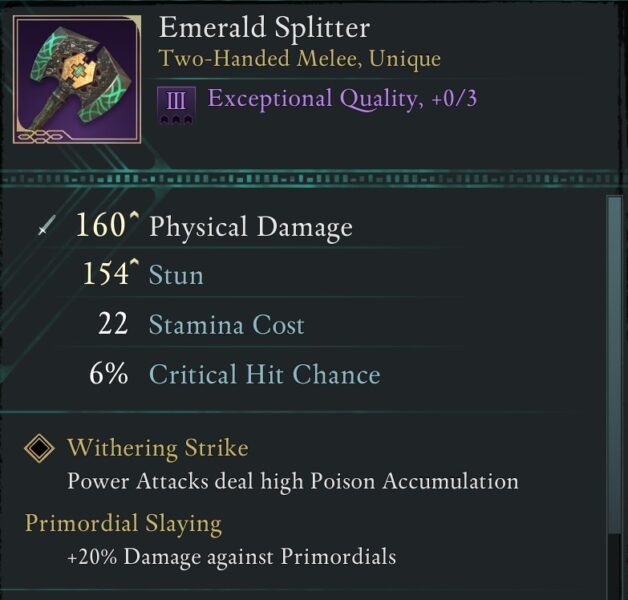Click the Stamina Cost stat label
This screenshot has width=628, height=600.
pyautogui.click(x=226, y=325)
